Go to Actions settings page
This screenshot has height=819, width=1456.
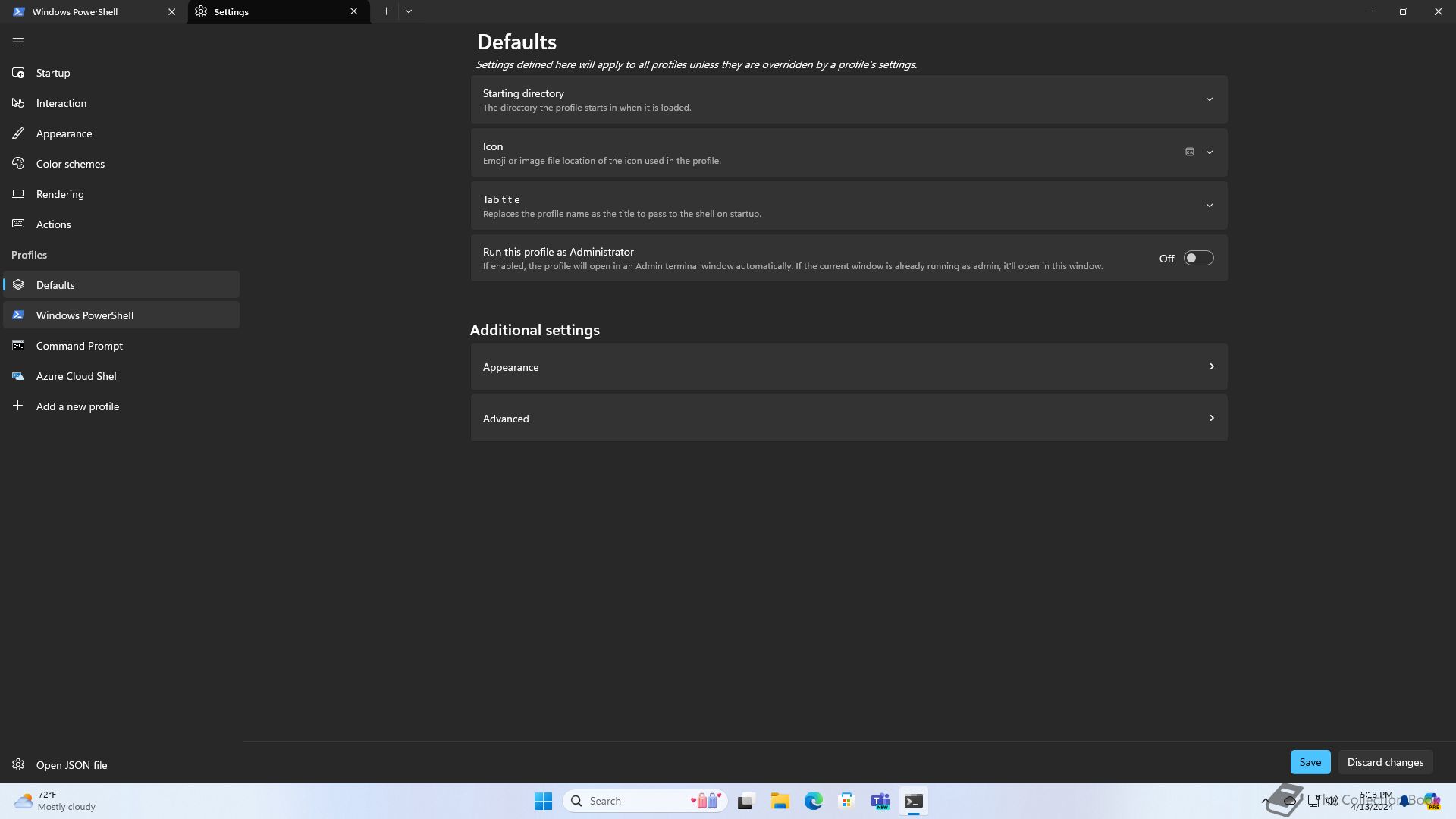click(x=121, y=224)
